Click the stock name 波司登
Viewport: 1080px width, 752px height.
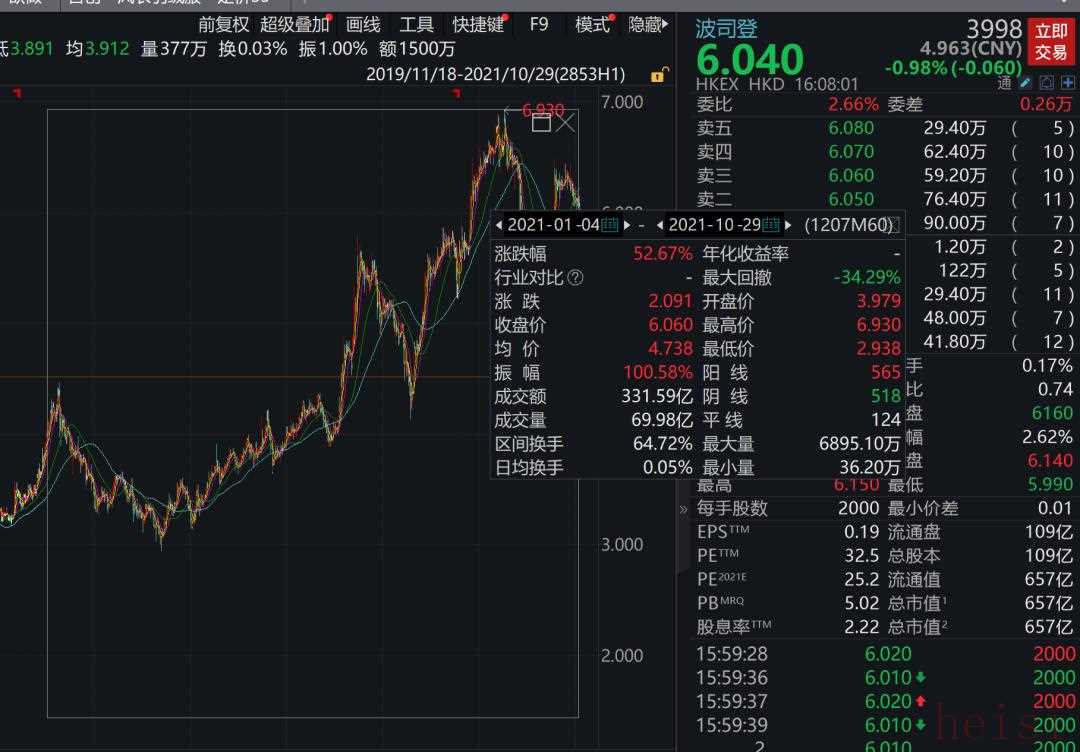pos(727,29)
